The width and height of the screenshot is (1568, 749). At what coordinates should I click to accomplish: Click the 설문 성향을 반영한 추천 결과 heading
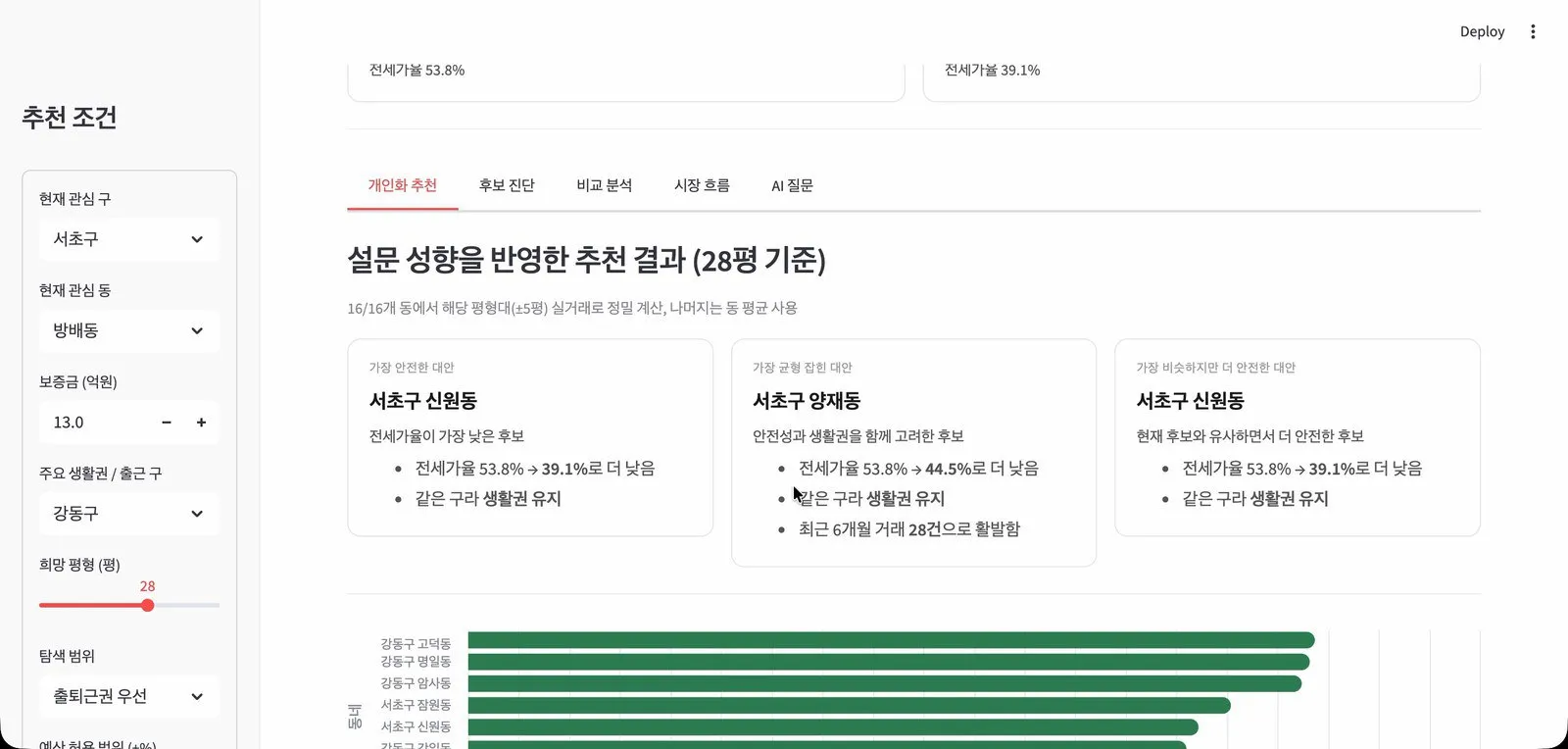pos(586,260)
